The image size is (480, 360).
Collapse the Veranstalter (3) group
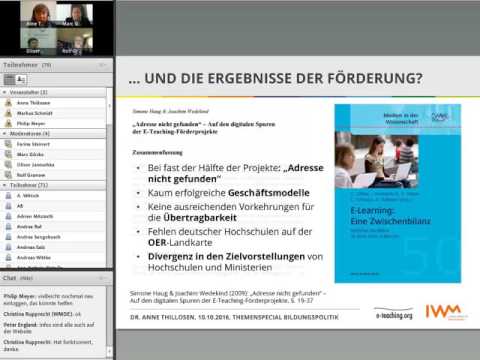[4, 92]
